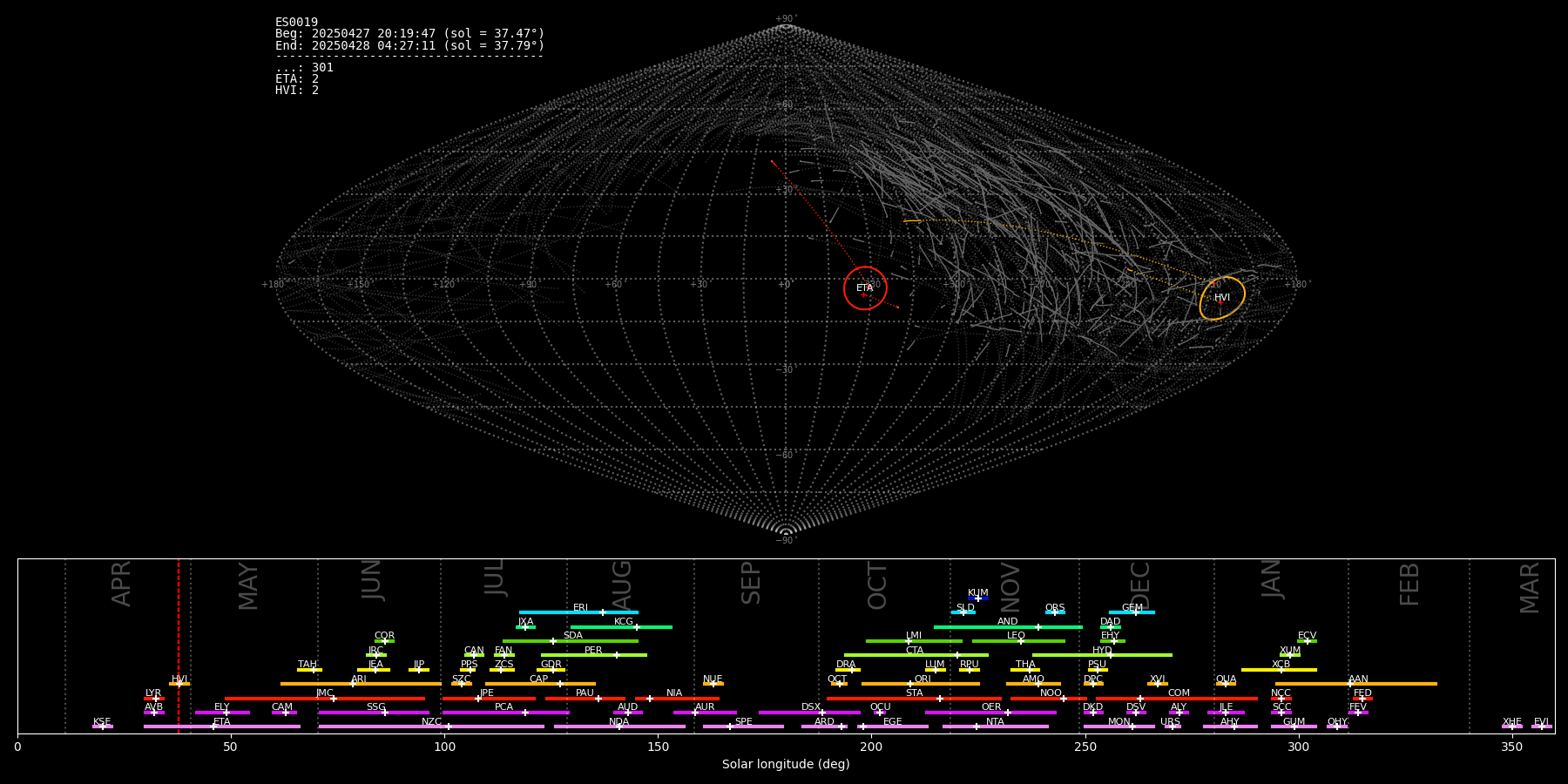This screenshot has width=1568, height=784.
Task: Click the FEB month label in timeline
Action: click(1409, 585)
